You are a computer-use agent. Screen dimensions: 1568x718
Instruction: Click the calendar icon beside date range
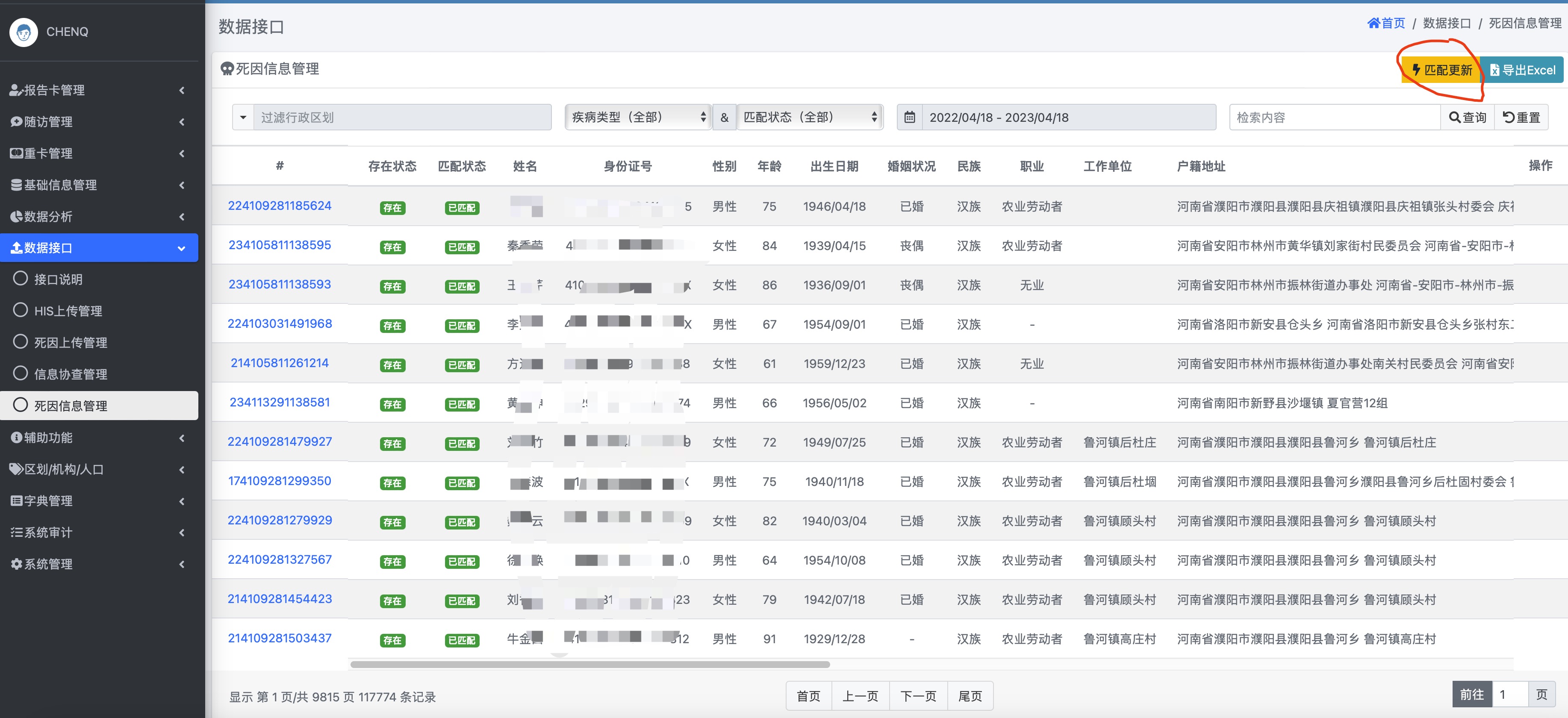coord(909,118)
